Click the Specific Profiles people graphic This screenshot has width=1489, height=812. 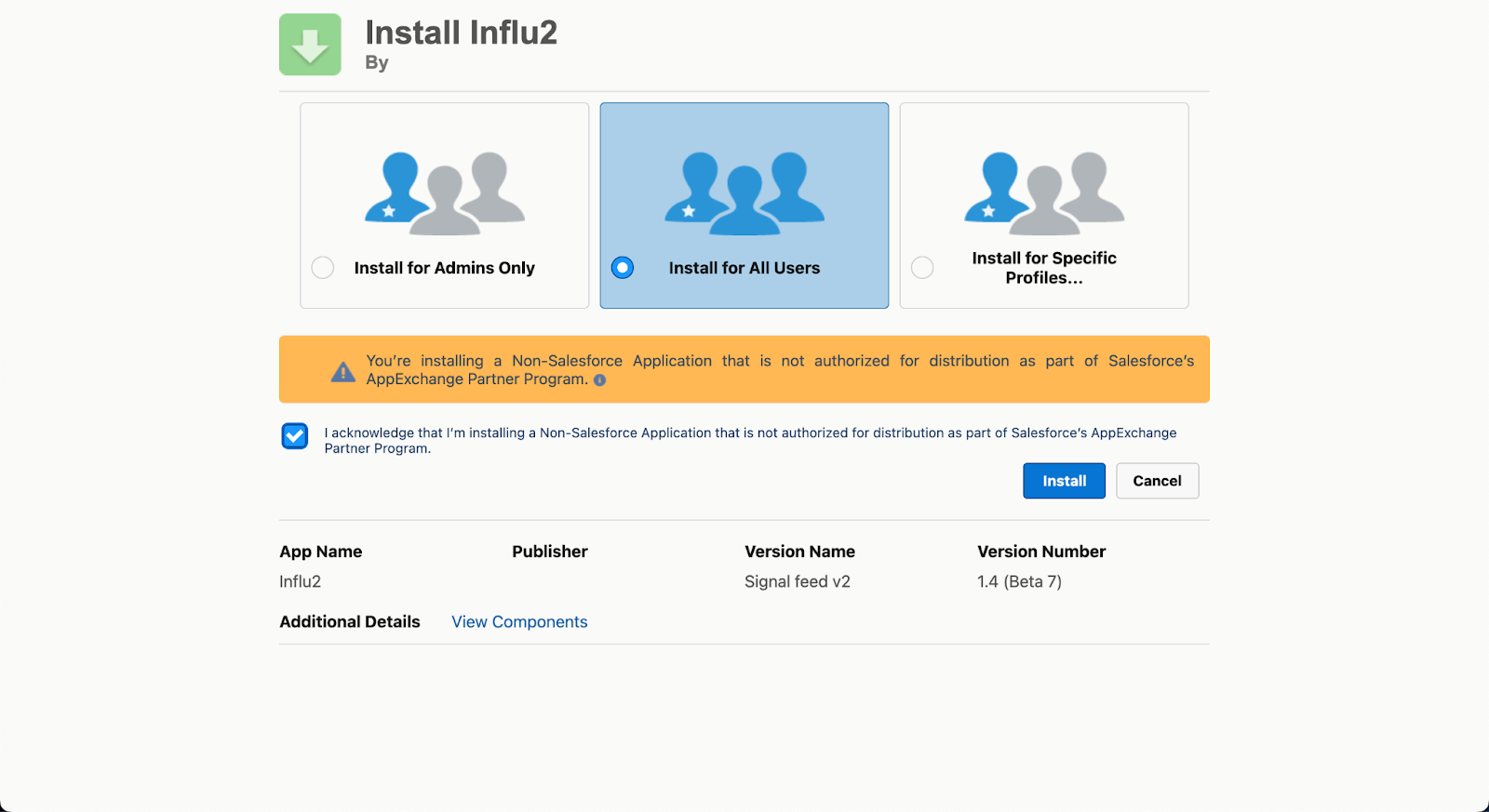coord(1044,193)
